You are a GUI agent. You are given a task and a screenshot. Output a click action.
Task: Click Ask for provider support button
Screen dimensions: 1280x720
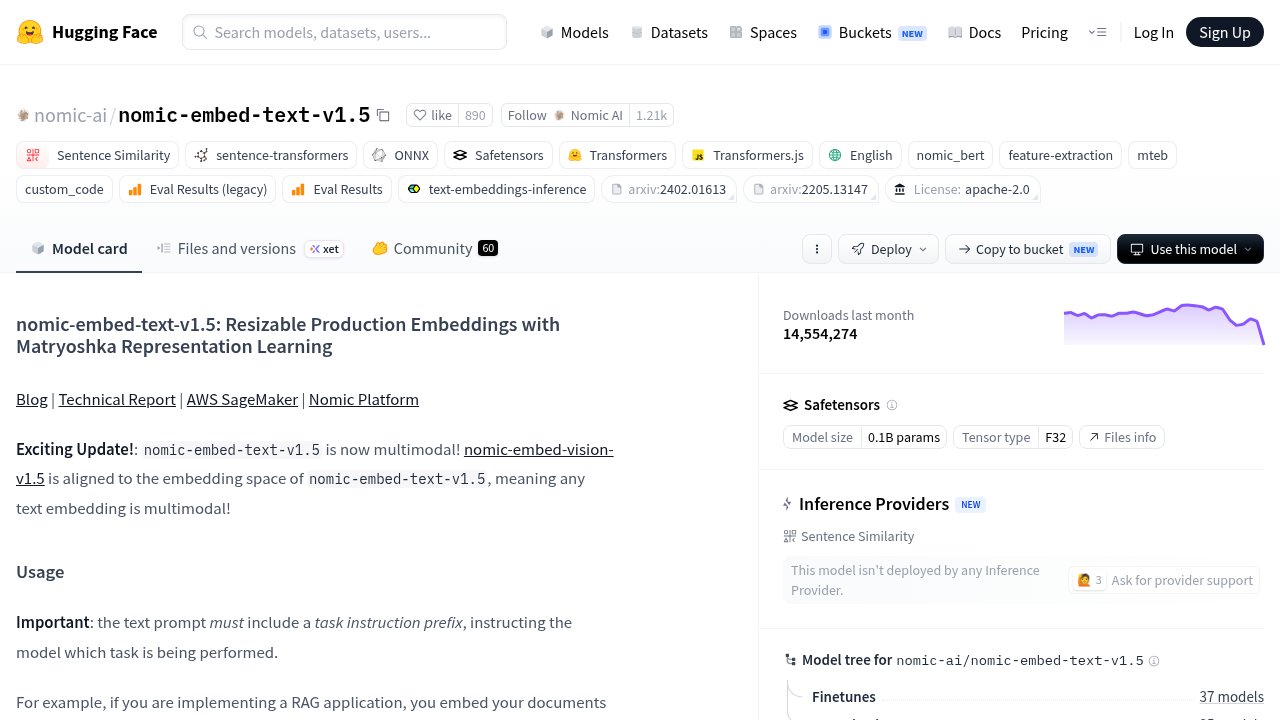pos(1164,580)
